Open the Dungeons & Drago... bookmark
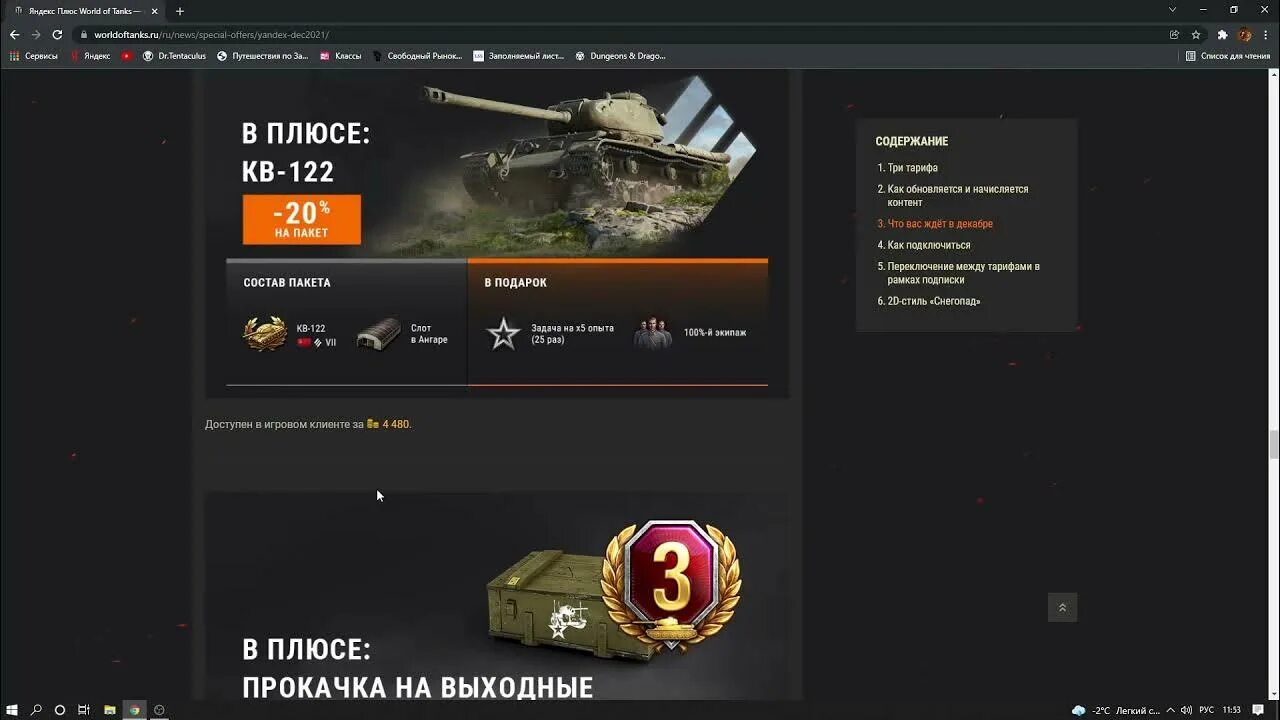The image size is (1280, 720). 620,56
